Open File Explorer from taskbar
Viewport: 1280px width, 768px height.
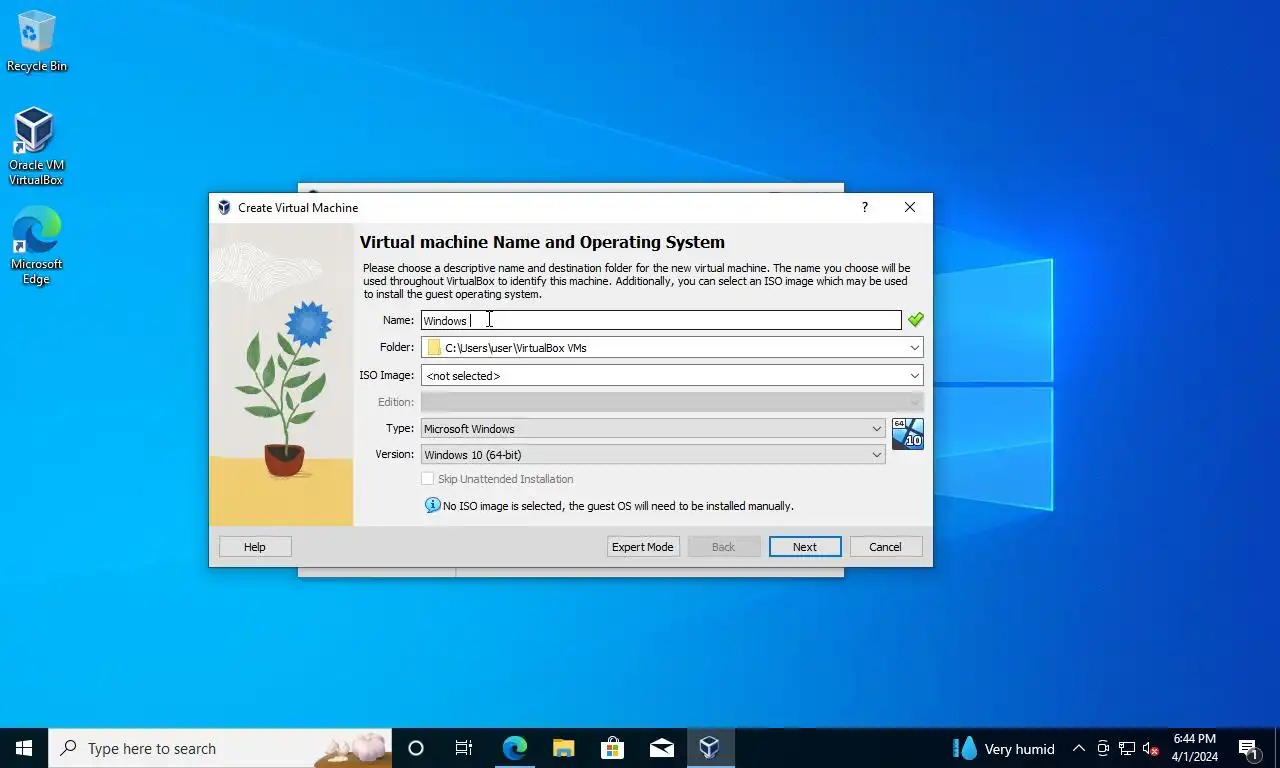563,748
